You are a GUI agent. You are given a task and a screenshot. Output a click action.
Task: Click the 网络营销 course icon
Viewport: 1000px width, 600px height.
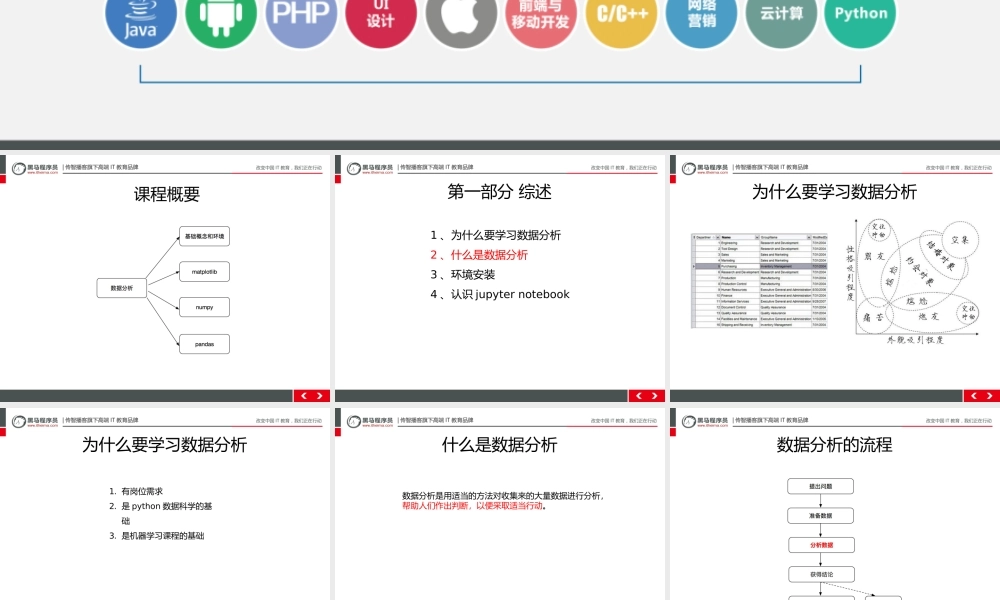click(x=701, y=17)
